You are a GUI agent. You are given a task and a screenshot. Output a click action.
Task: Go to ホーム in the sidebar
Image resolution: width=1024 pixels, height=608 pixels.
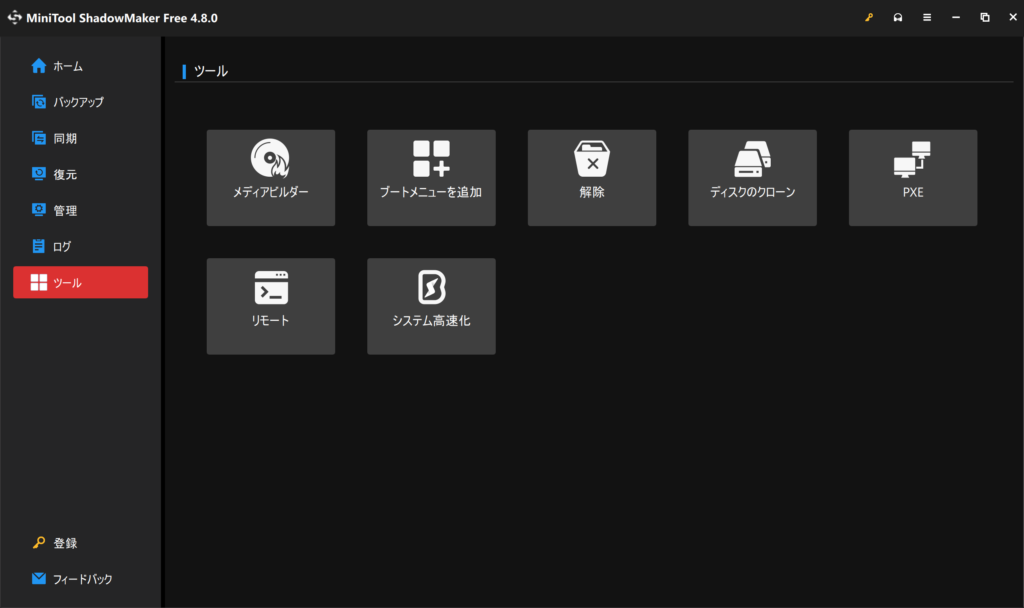point(68,66)
